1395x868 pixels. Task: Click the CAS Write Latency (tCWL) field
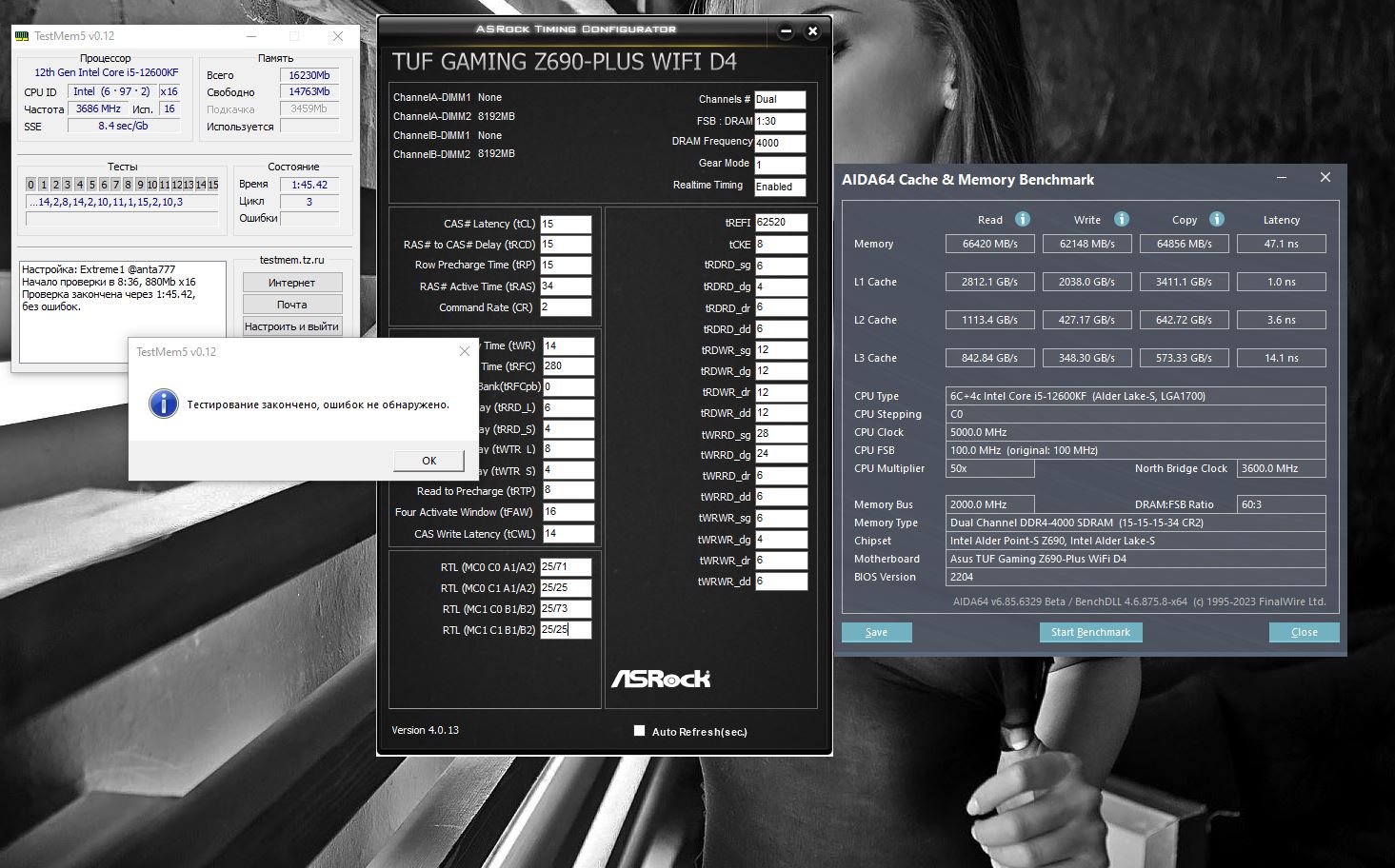pos(568,534)
